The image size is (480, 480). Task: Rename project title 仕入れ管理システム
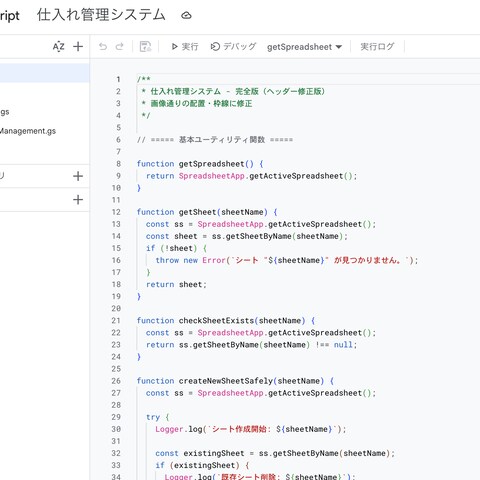click(101, 15)
